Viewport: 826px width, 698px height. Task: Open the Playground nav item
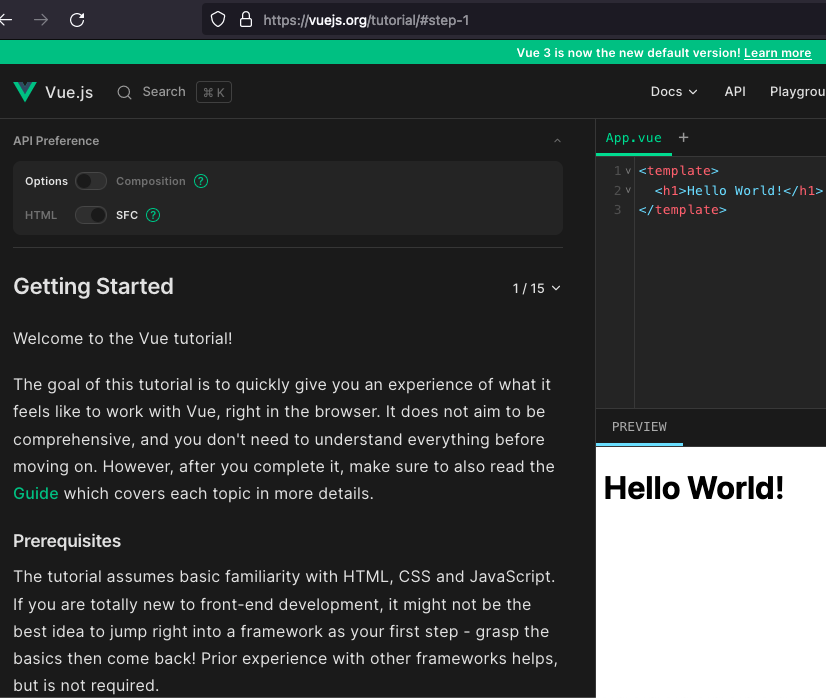pos(797,92)
